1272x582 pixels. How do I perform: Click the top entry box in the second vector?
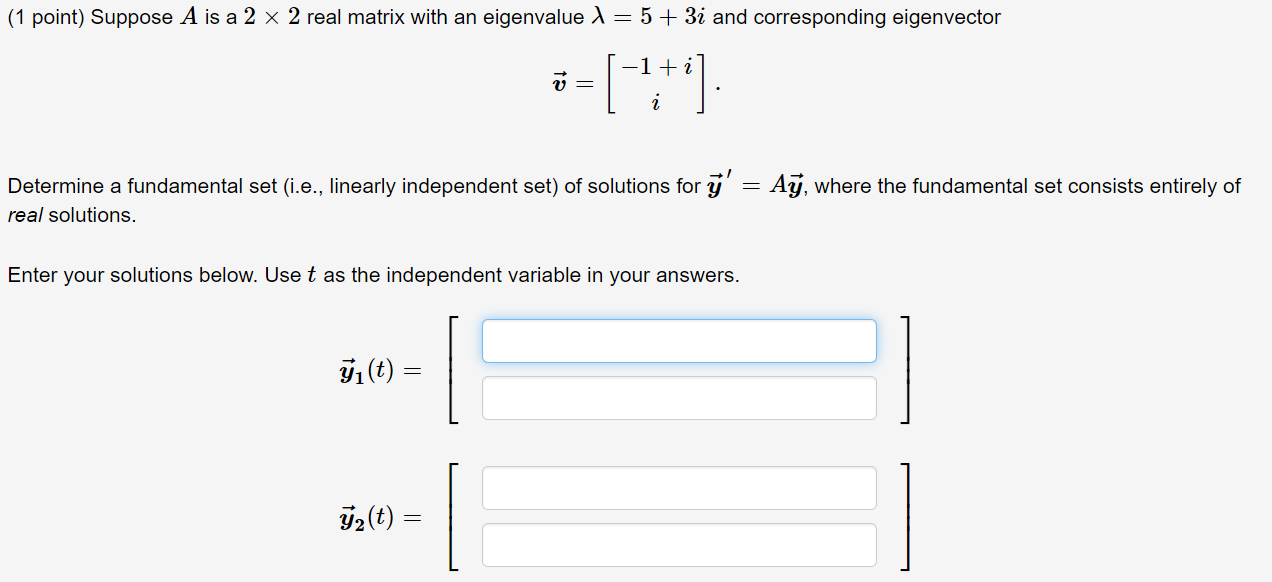pyautogui.click(x=679, y=487)
